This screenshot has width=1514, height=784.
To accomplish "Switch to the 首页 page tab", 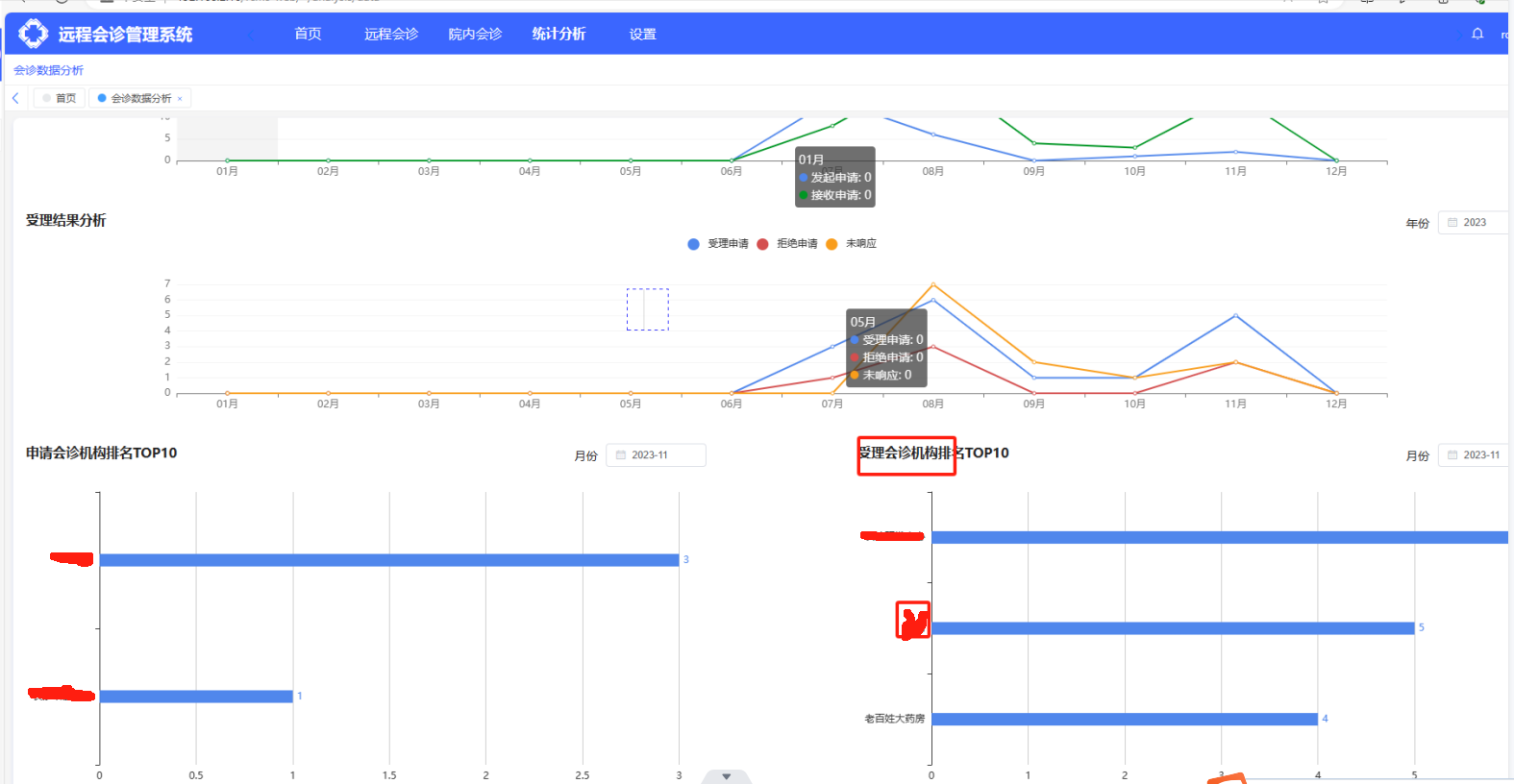I will pos(60,98).
